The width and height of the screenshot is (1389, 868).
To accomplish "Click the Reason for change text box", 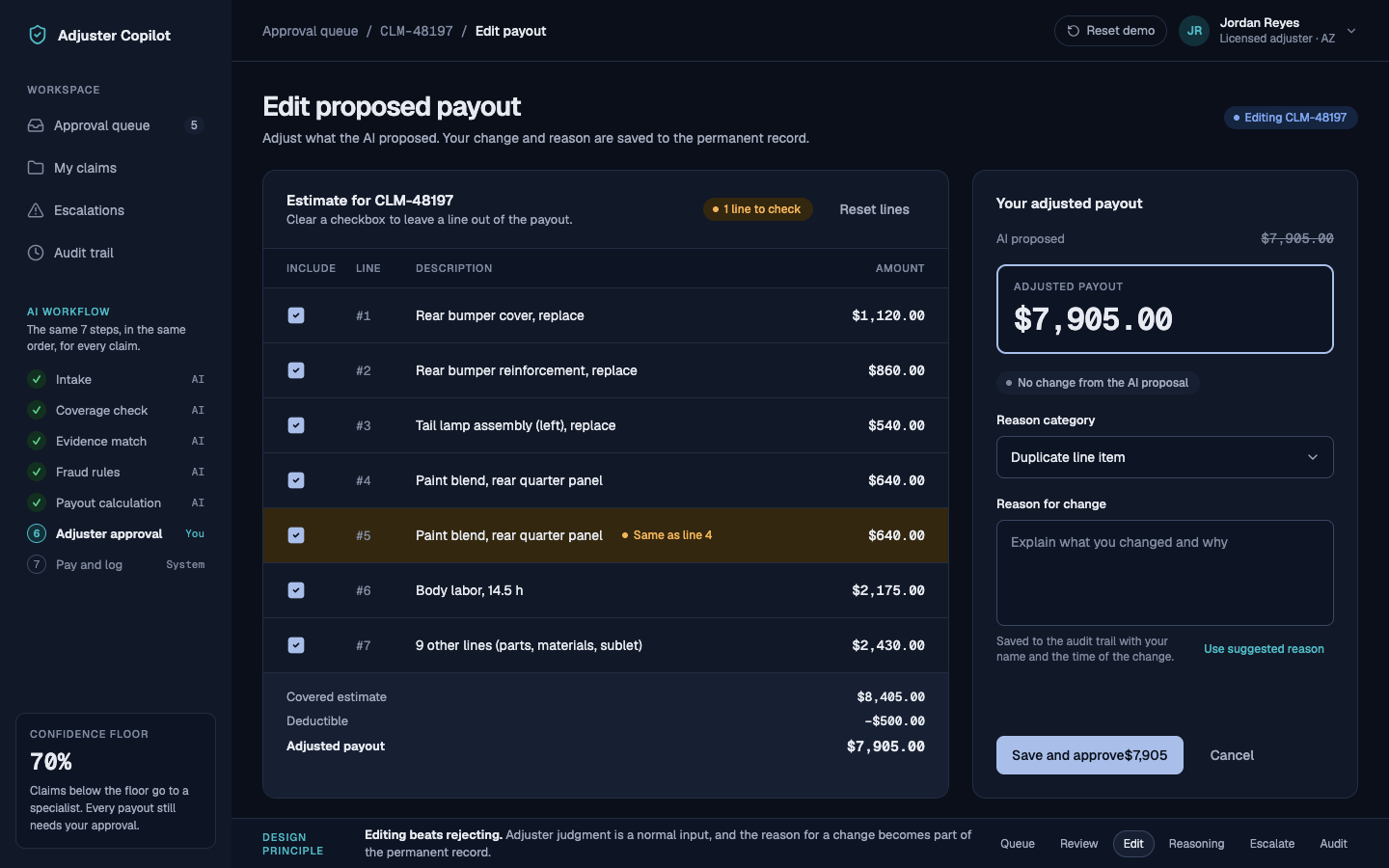I will pyautogui.click(x=1164, y=573).
